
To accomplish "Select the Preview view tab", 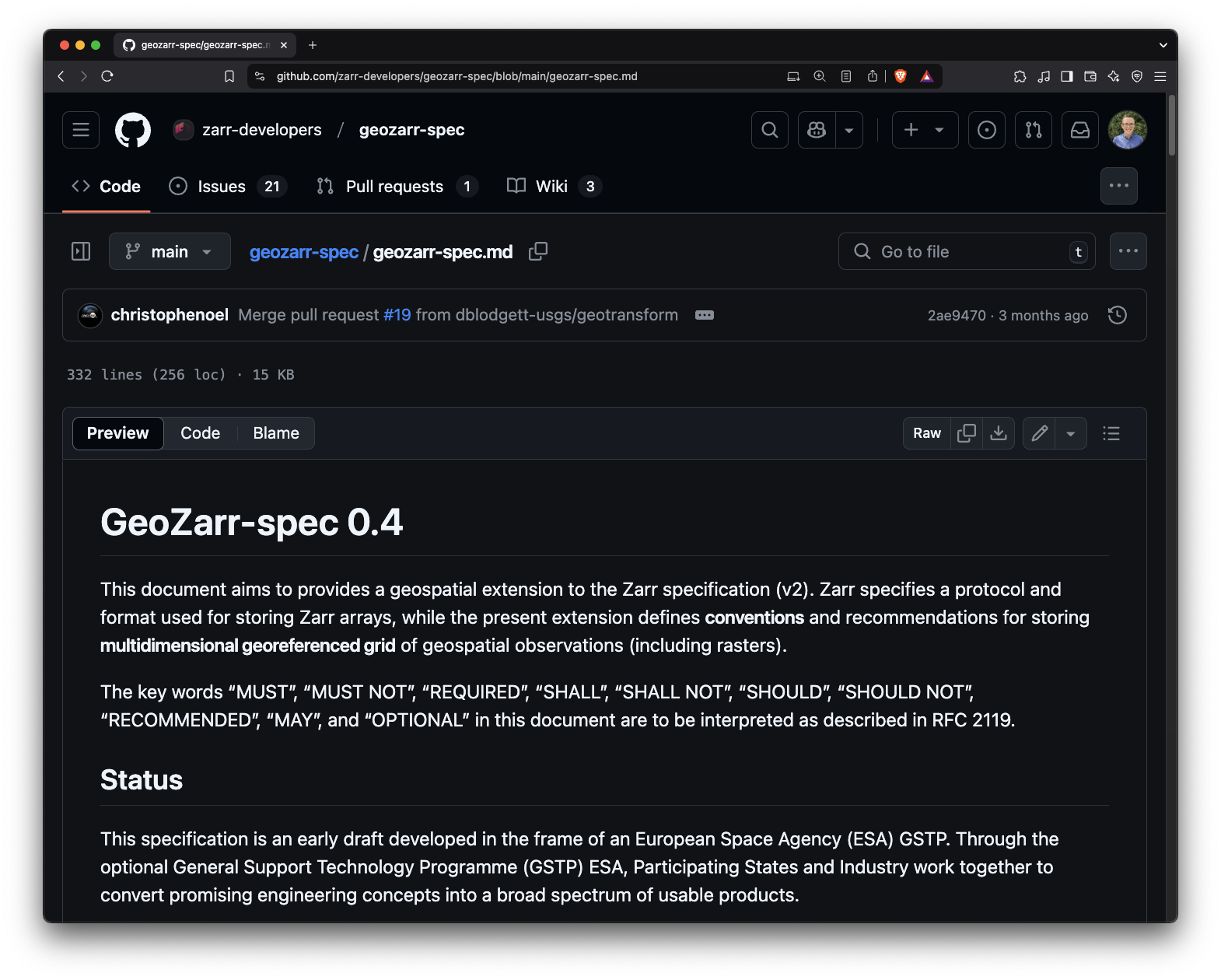I will (118, 433).
